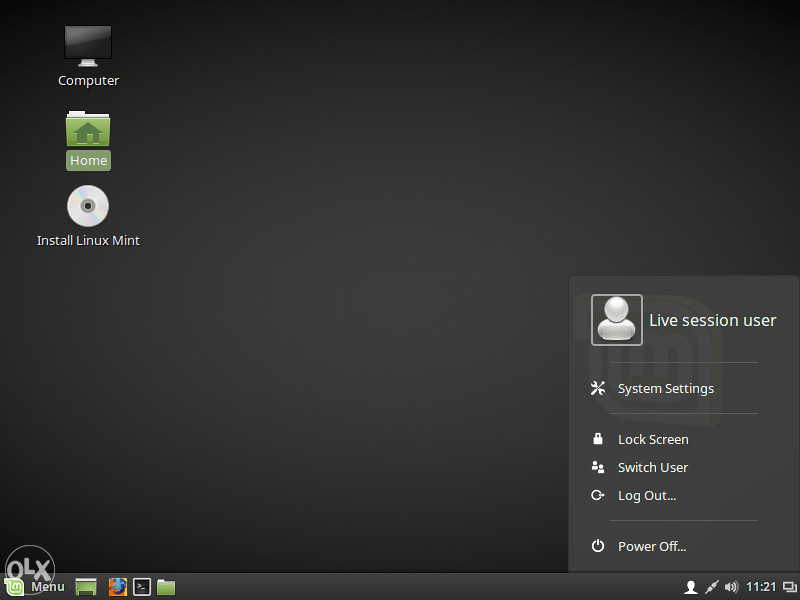Launch Firefox from the panel
Image resolution: width=800 pixels, height=600 pixels.
[117, 587]
